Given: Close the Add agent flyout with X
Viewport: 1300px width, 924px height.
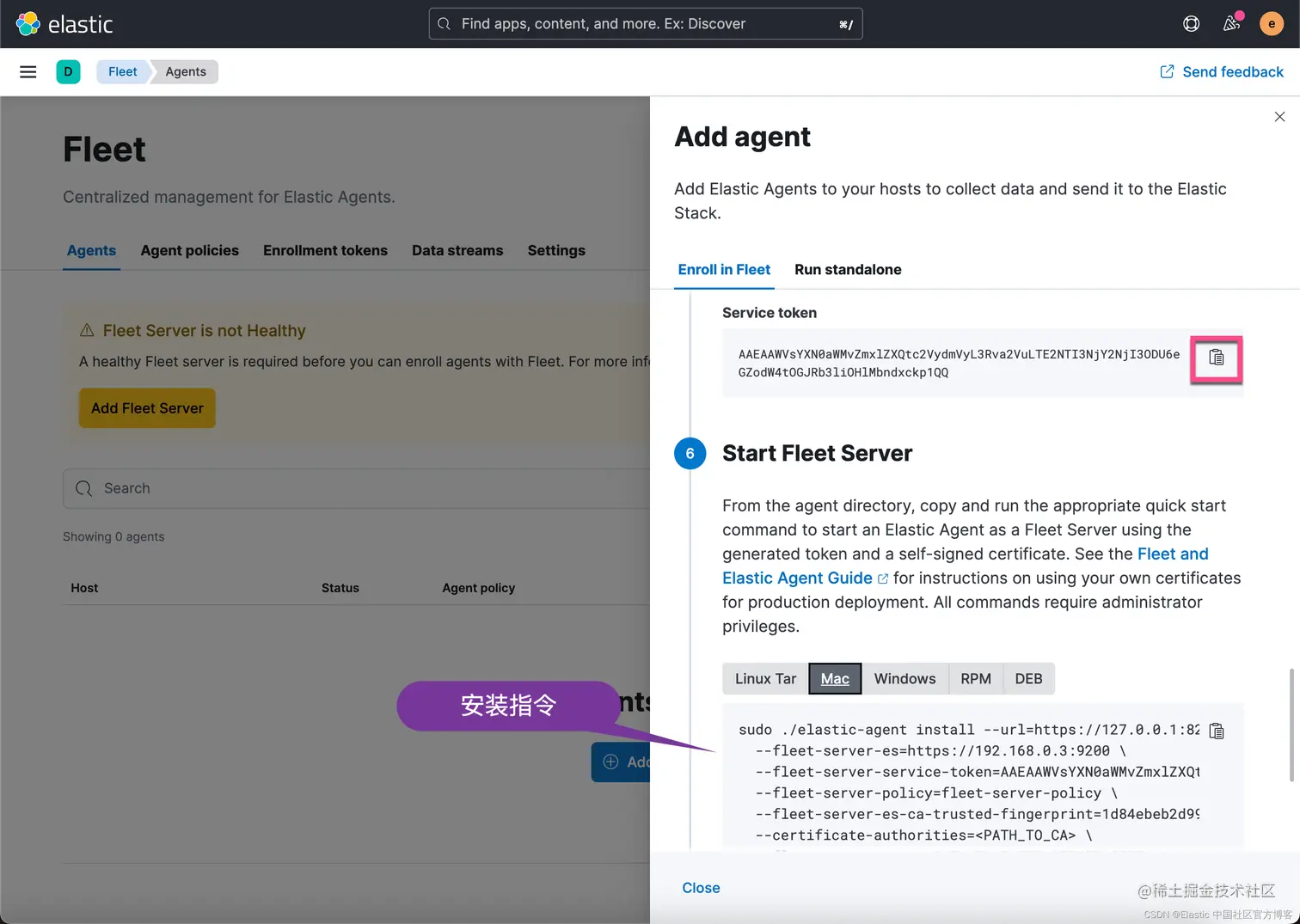Looking at the screenshot, I should [x=1279, y=117].
